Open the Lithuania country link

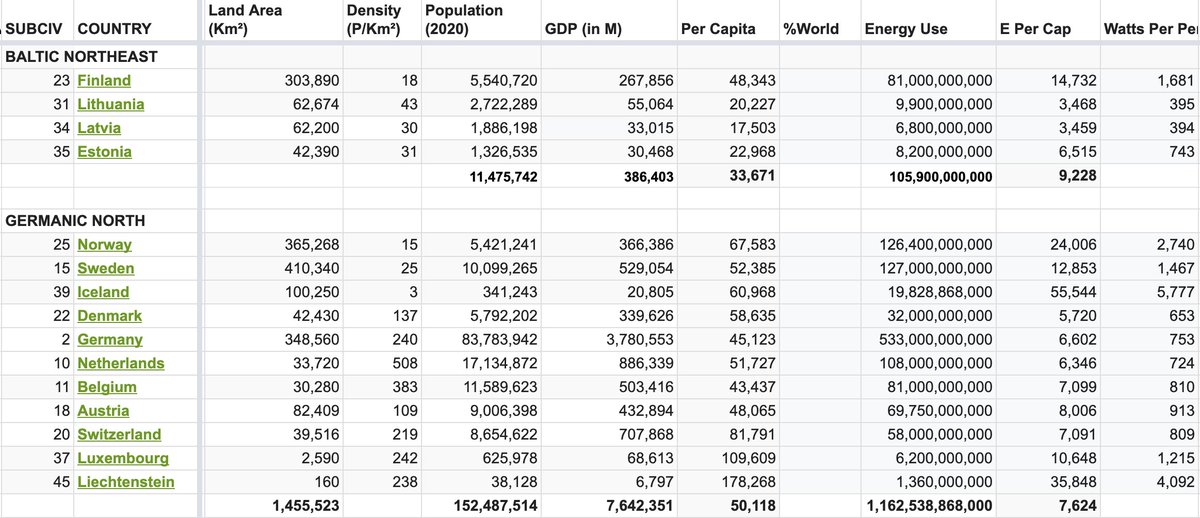click(x=110, y=104)
